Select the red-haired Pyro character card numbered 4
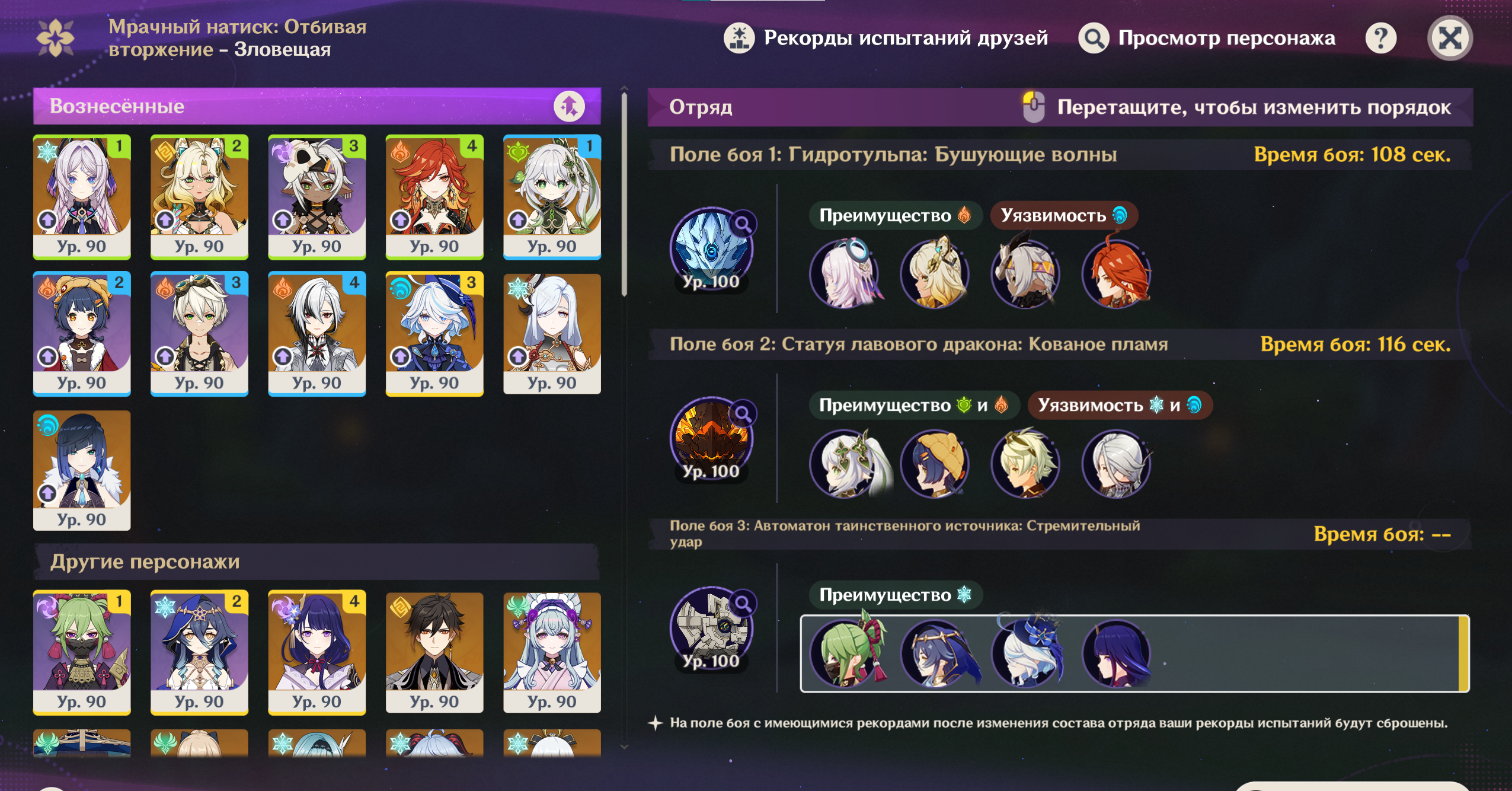The width and height of the screenshot is (1512, 791). [434, 197]
